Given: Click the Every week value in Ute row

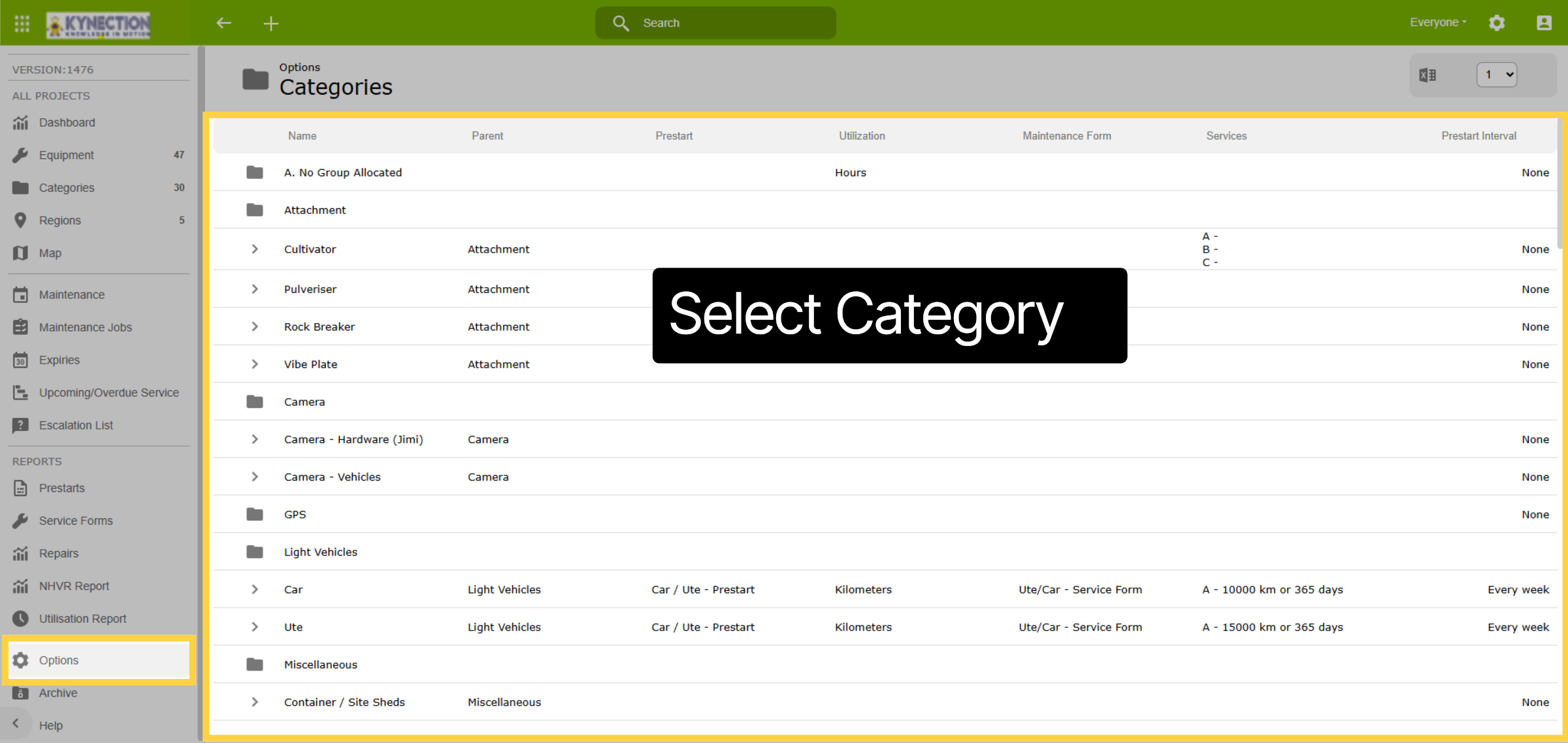Looking at the screenshot, I should click(x=1518, y=627).
